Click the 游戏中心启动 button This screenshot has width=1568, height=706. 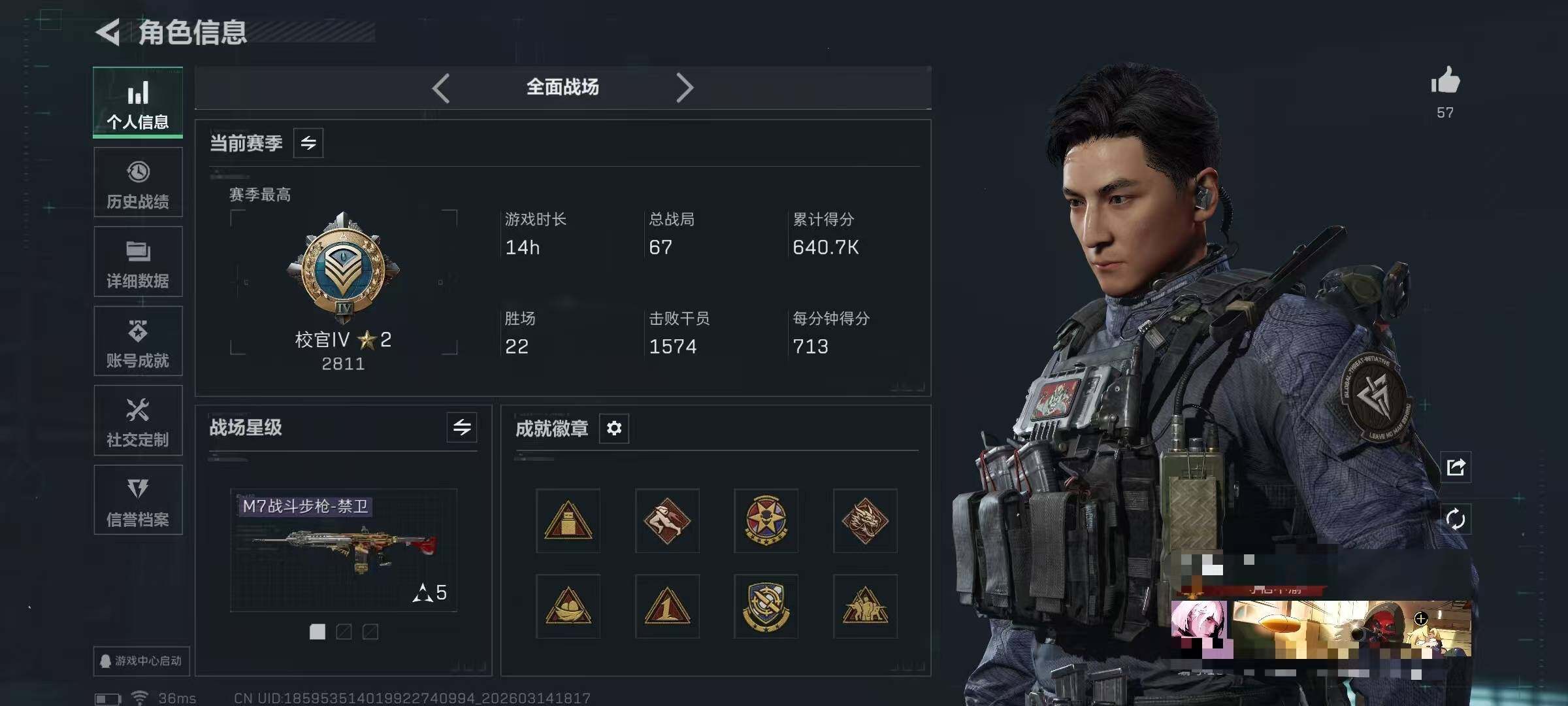coord(141,661)
